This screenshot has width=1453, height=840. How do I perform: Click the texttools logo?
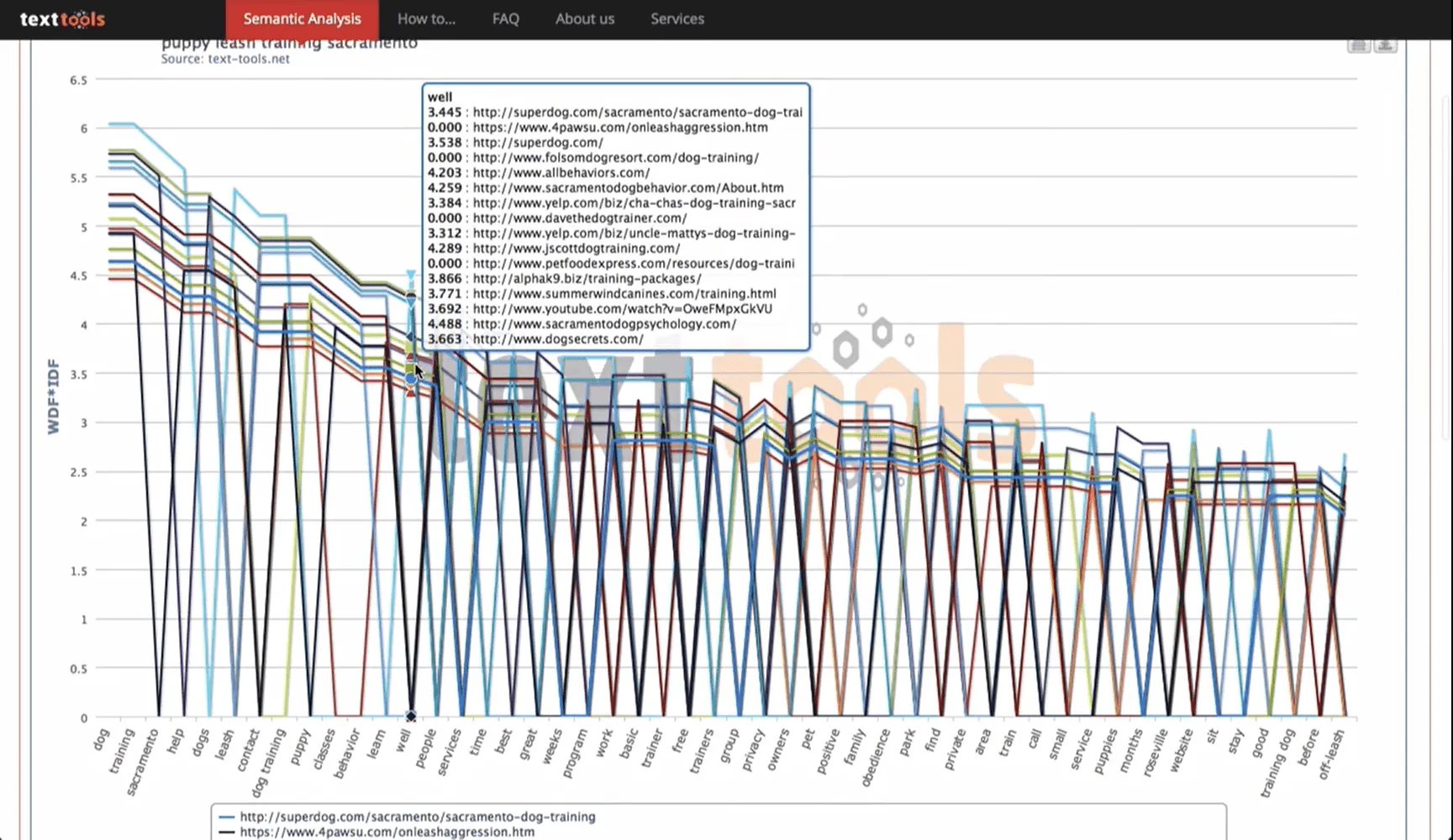[x=62, y=19]
